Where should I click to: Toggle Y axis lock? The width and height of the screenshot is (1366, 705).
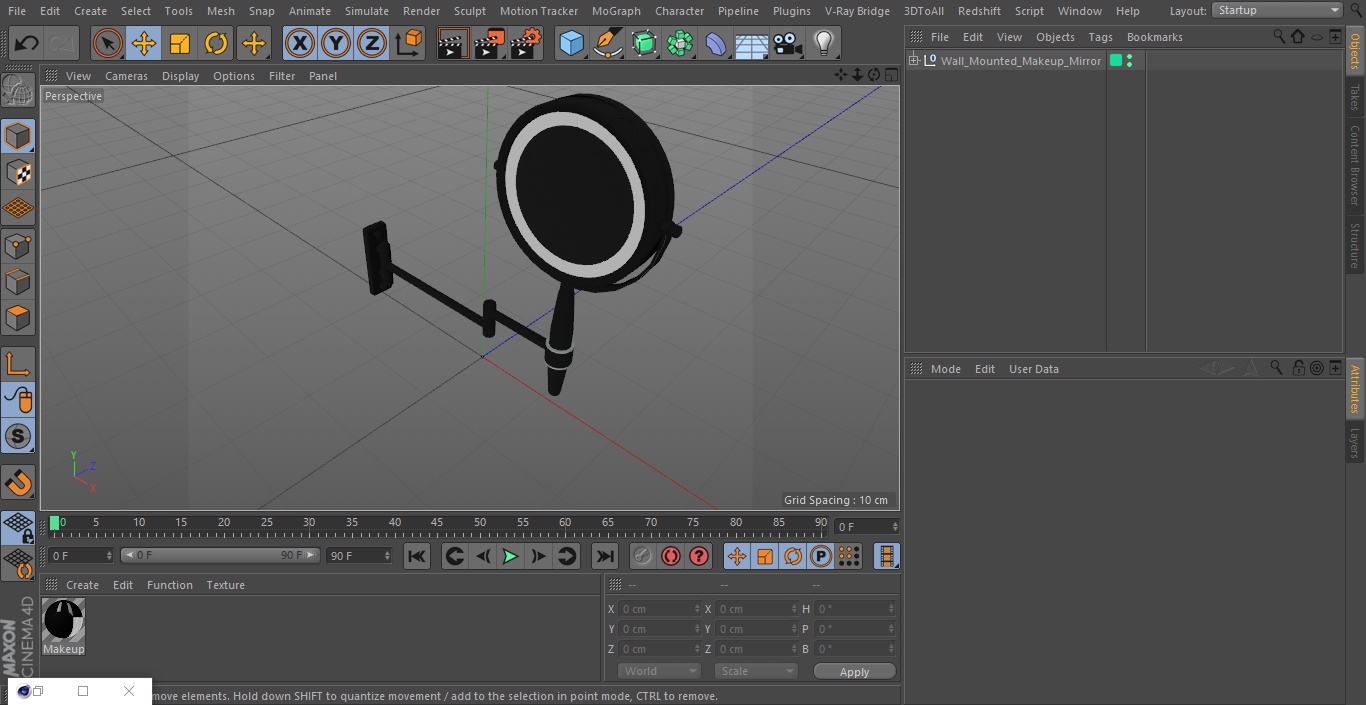pyautogui.click(x=336, y=43)
